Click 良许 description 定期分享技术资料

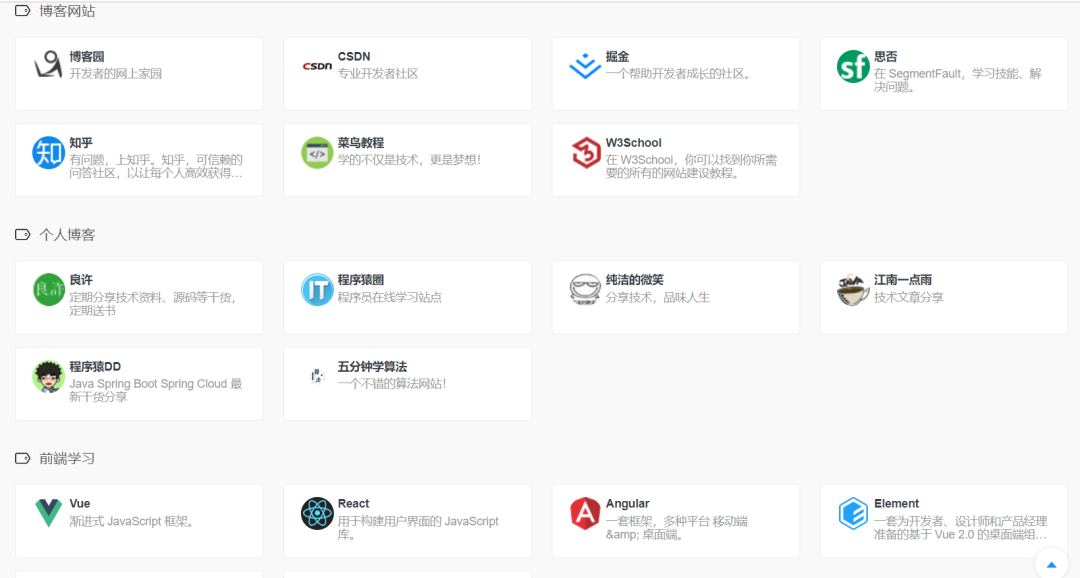[x=153, y=304]
